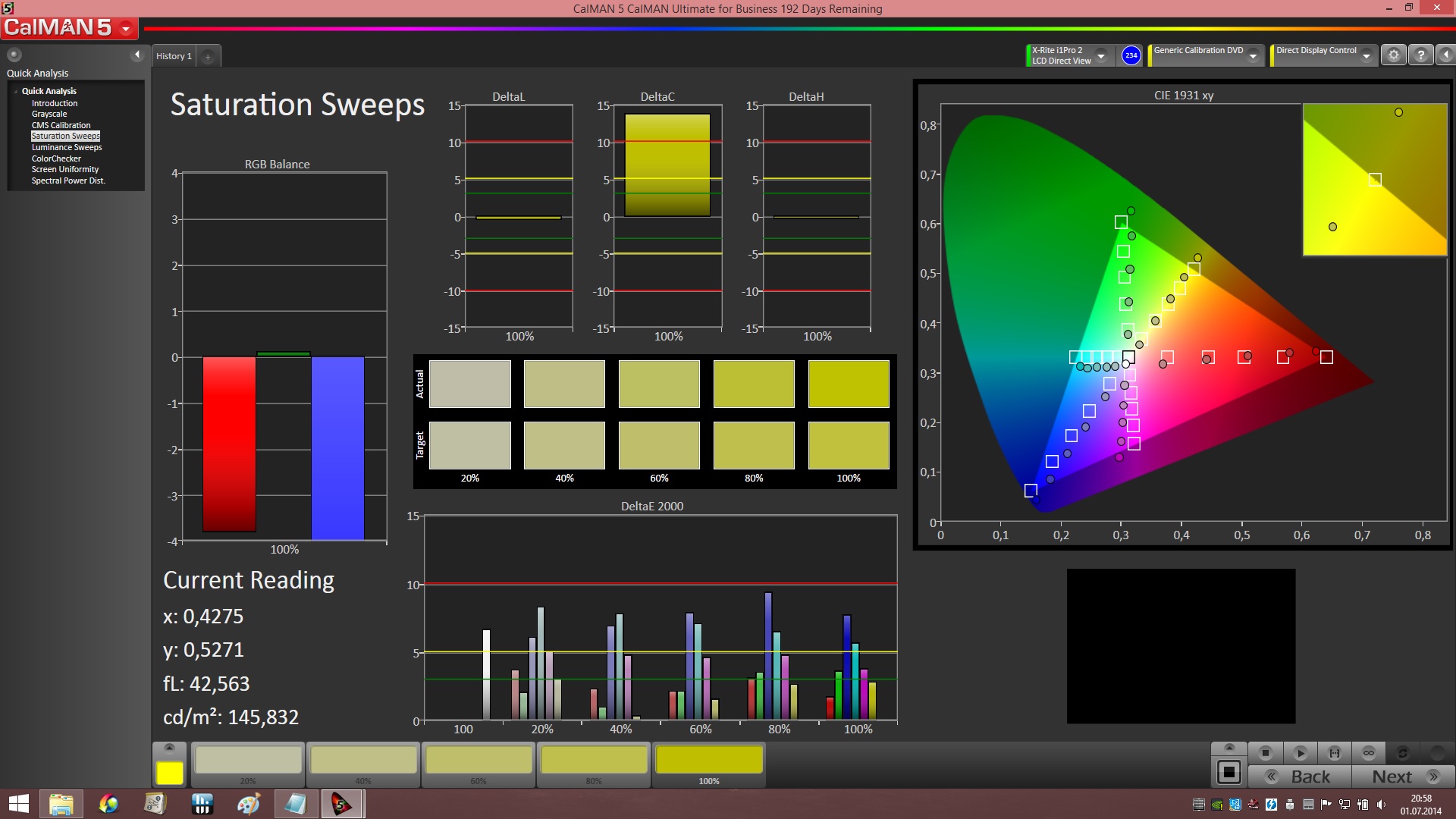Open the Generic Calibration DVD source dropdown
Viewport: 1456px width, 819px height.
pos(1254,55)
